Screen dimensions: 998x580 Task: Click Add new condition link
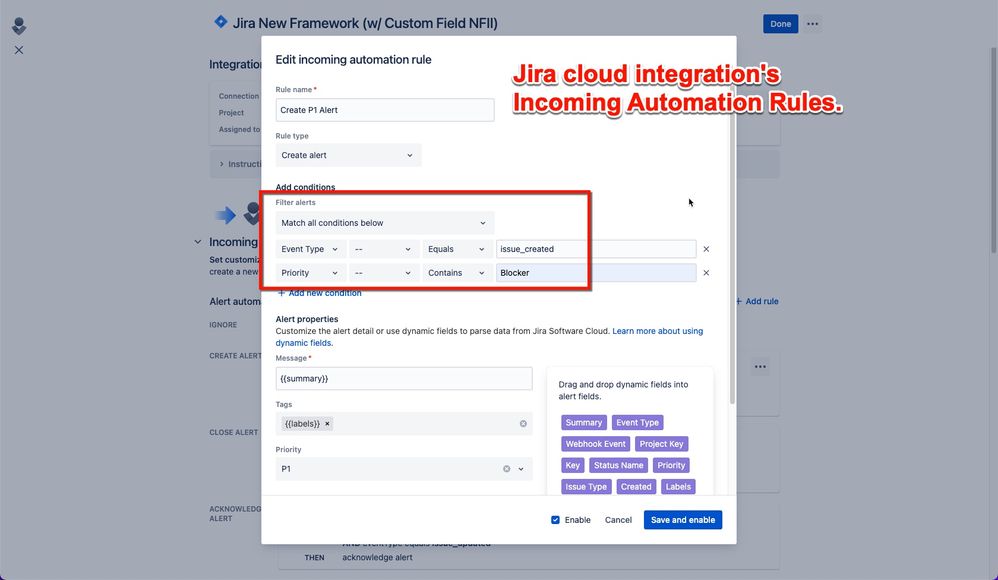click(320, 293)
